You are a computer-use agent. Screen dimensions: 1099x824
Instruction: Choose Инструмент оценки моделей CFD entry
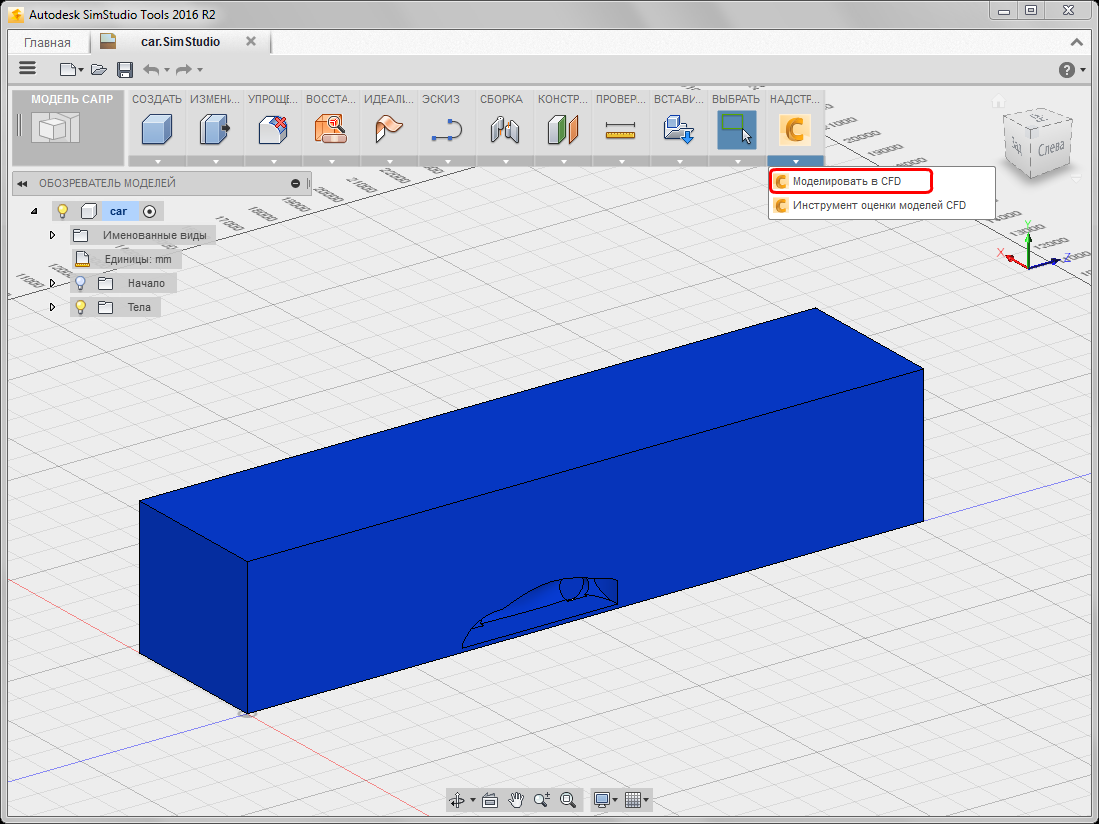click(882, 205)
